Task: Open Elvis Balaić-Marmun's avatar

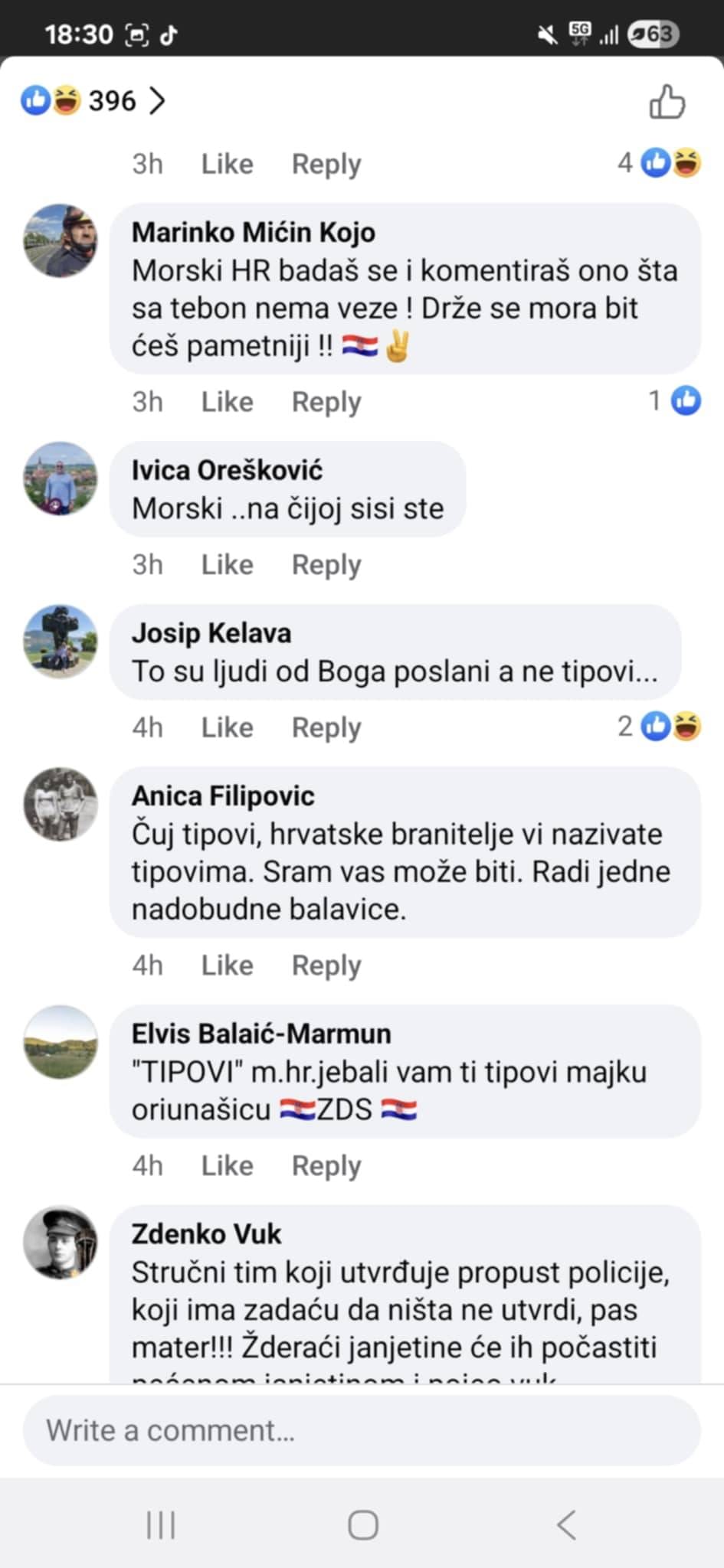Action: point(61,1042)
